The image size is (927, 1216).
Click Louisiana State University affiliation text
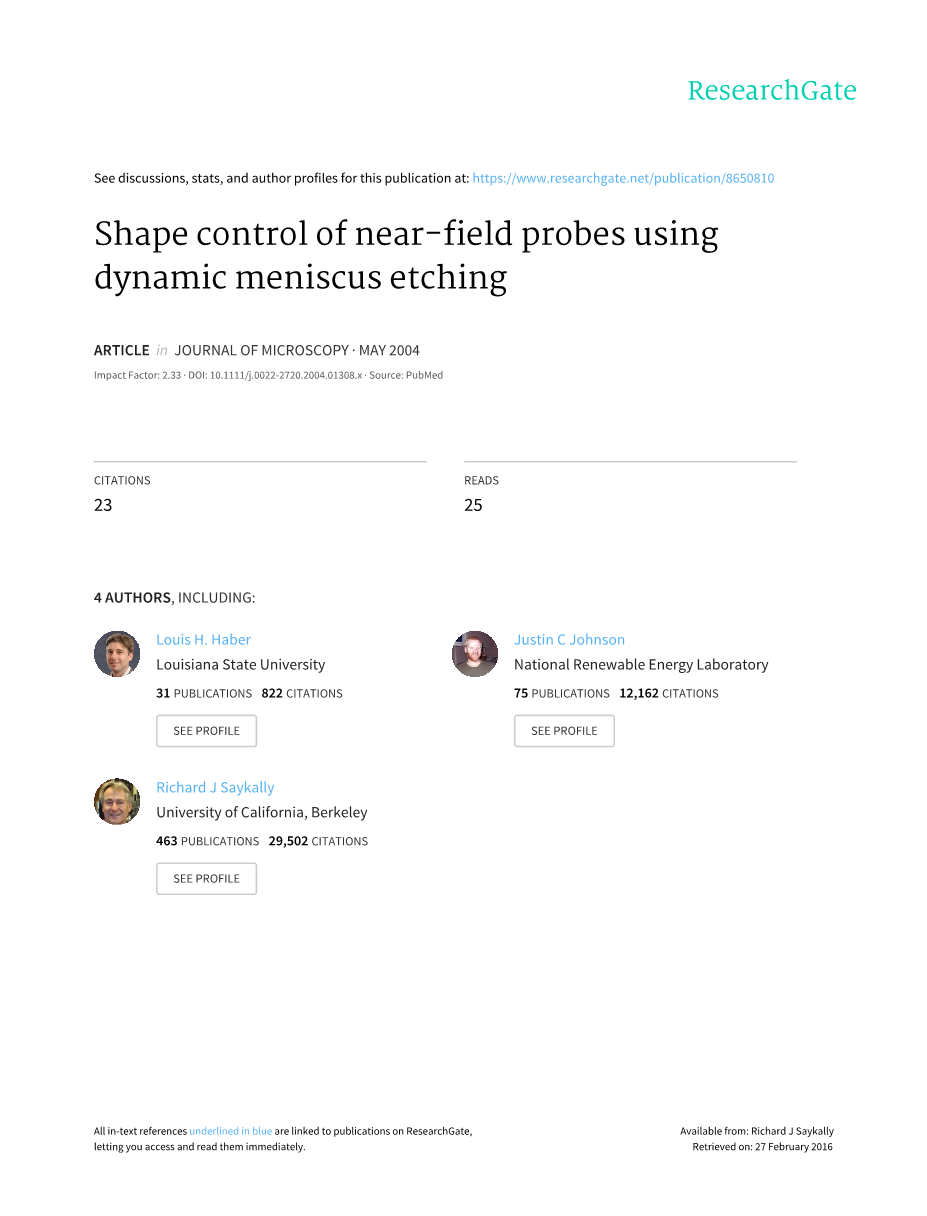coord(240,664)
